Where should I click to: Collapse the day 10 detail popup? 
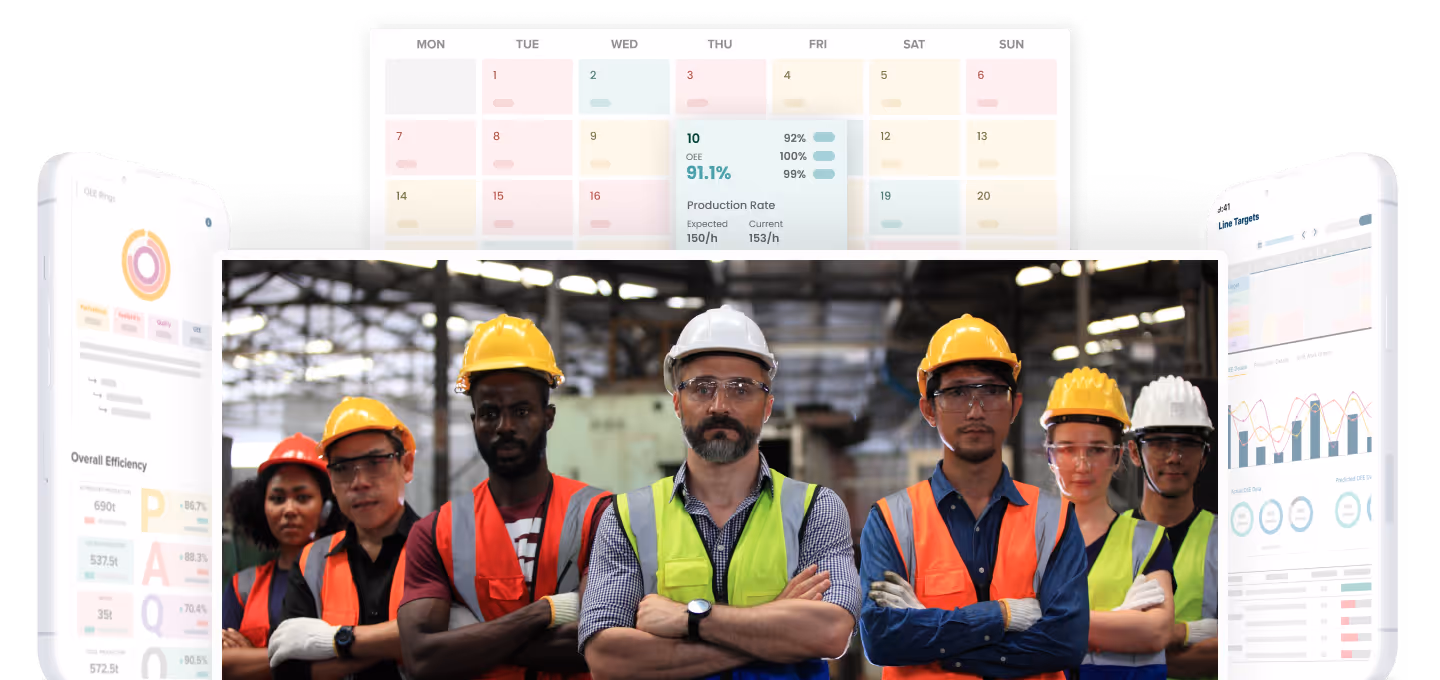(694, 138)
